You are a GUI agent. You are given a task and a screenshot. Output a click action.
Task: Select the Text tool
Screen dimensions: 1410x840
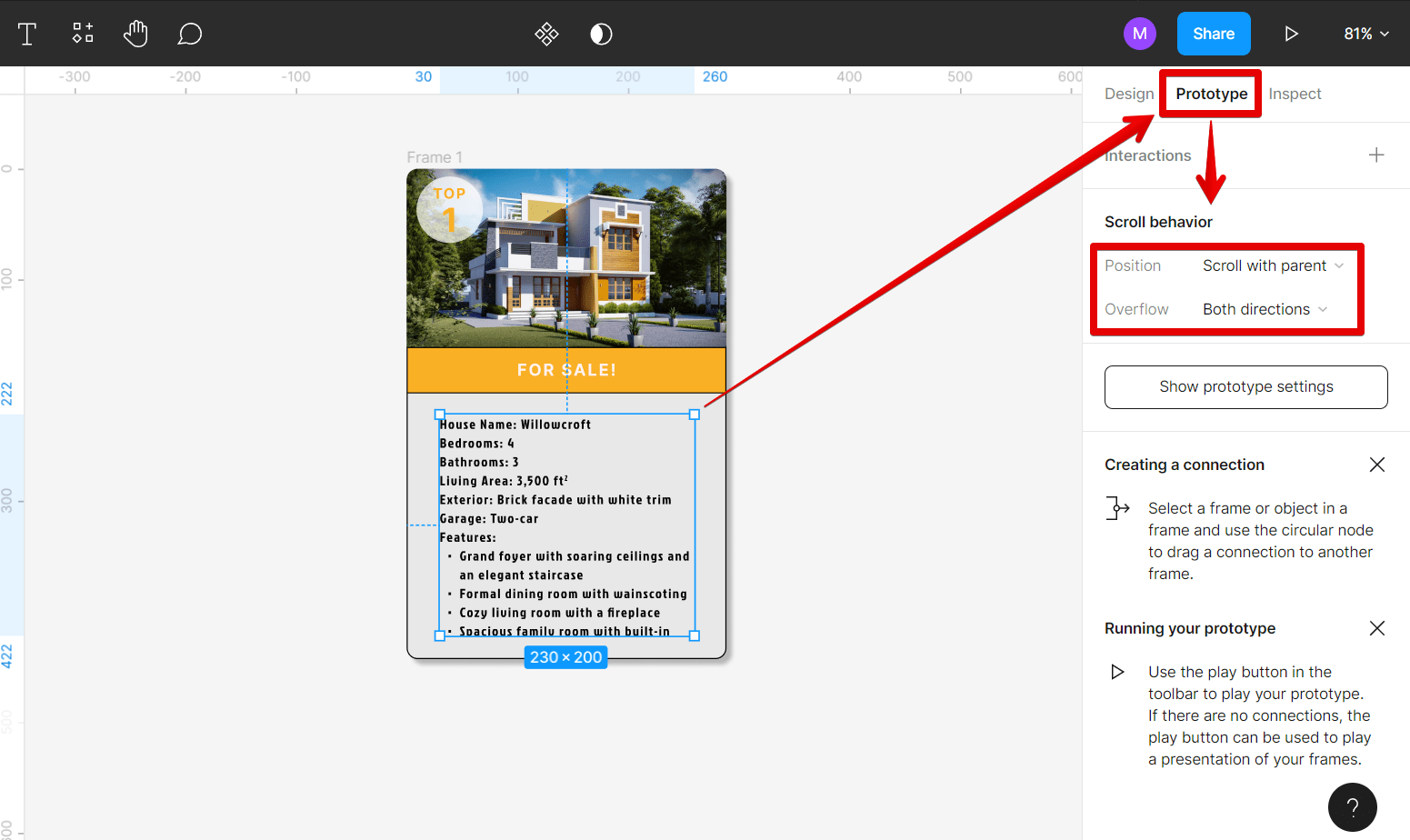[27, 34]
